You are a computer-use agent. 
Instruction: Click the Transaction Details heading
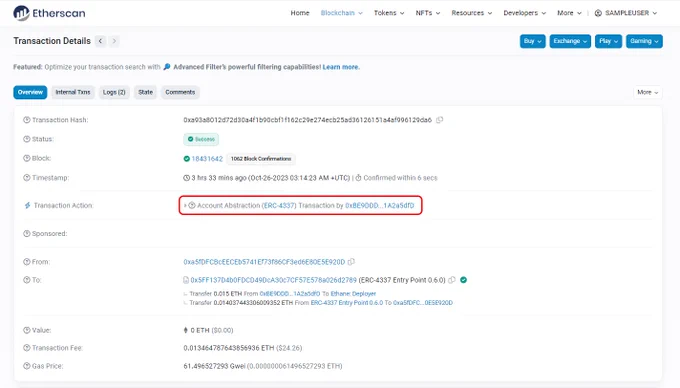click(x=52, y=41)
